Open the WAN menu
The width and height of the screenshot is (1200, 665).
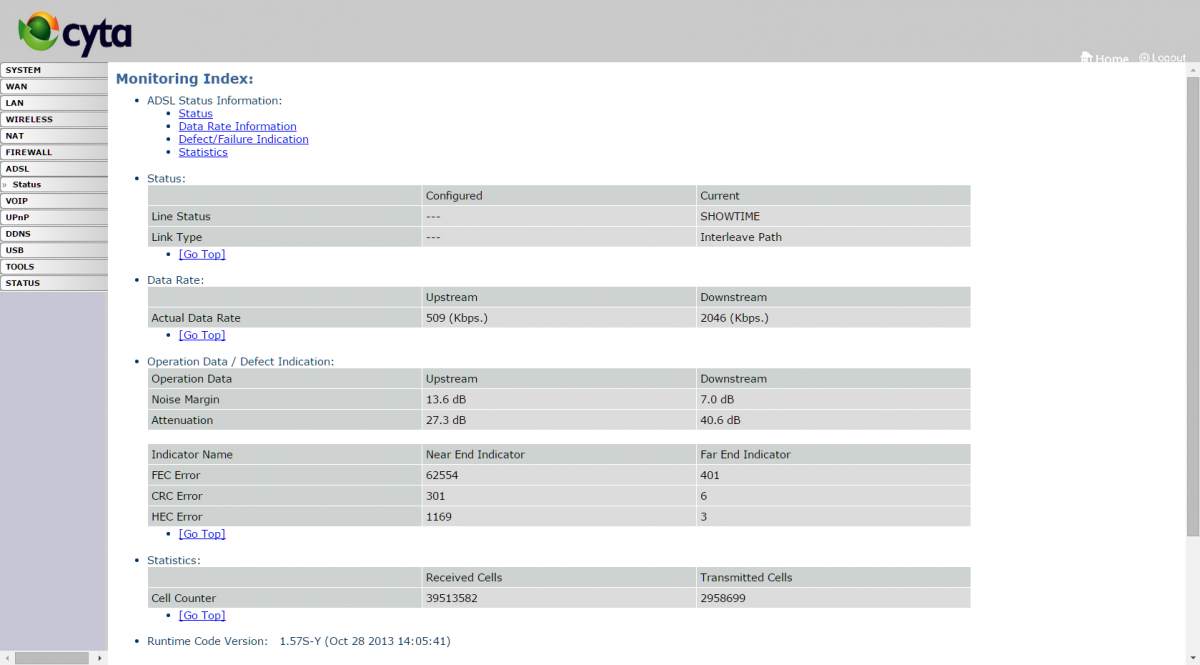[54, 87]
